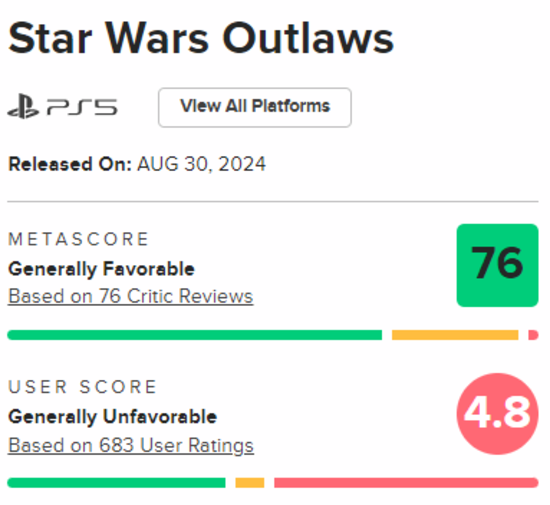Viewport: 550px width, 505px height.
Task: Select red negative segment of critic bar
Action: point(533,335)
